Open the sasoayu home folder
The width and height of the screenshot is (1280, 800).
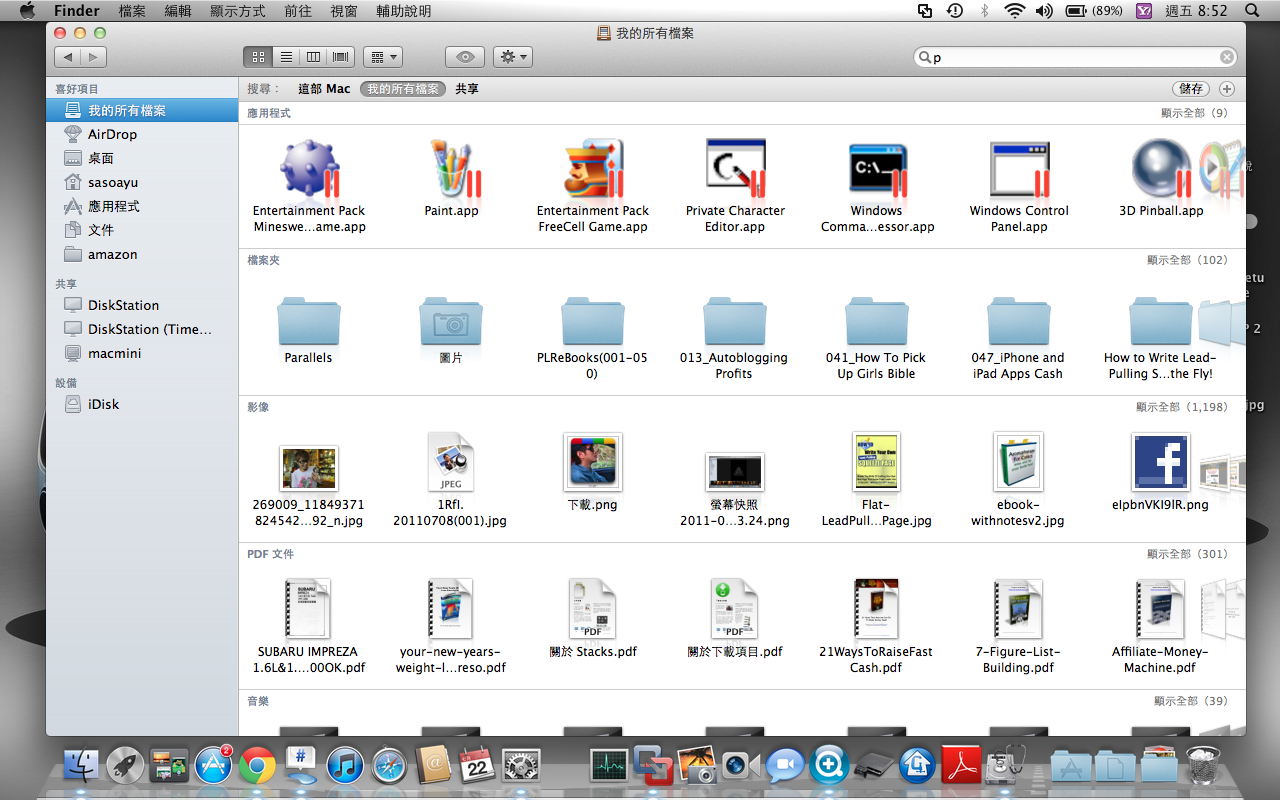142,182
